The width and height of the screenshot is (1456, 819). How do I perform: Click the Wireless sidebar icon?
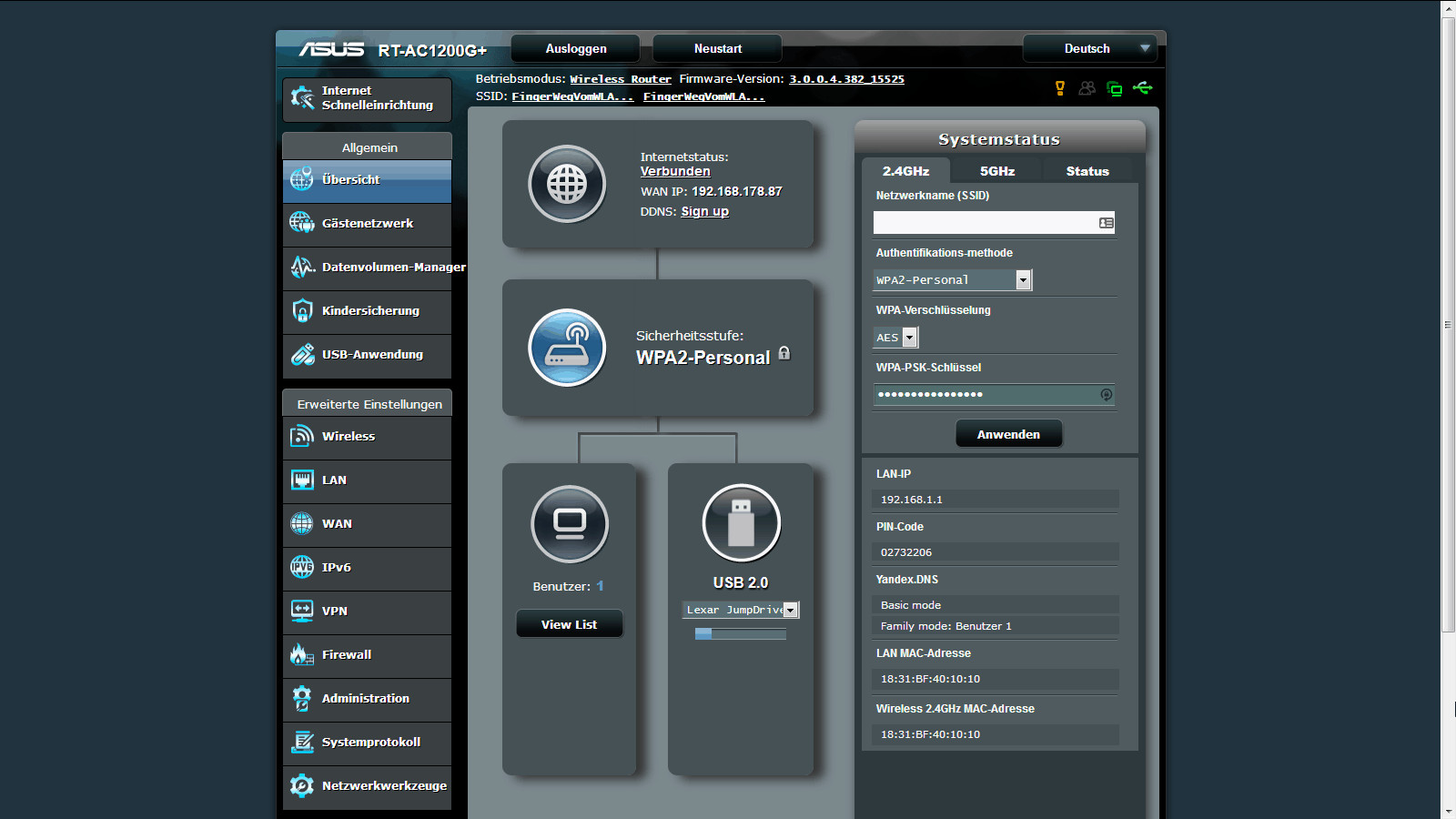[302, 437]
